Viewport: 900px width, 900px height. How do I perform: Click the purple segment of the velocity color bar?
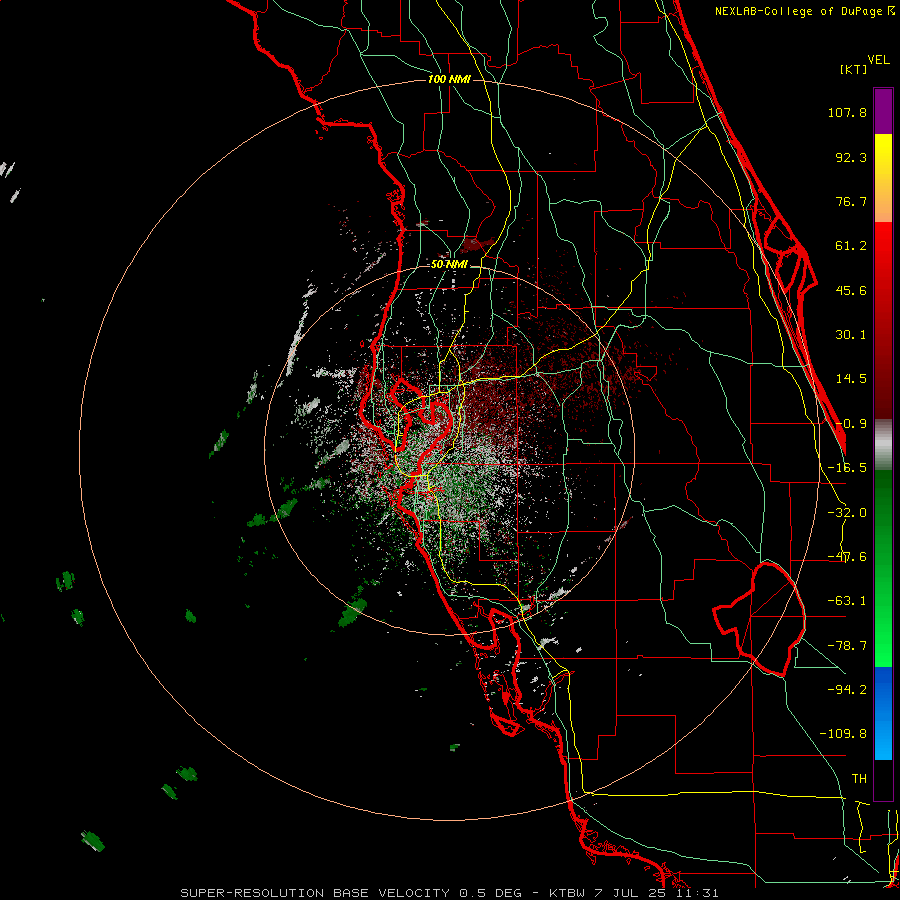[883, 111]
